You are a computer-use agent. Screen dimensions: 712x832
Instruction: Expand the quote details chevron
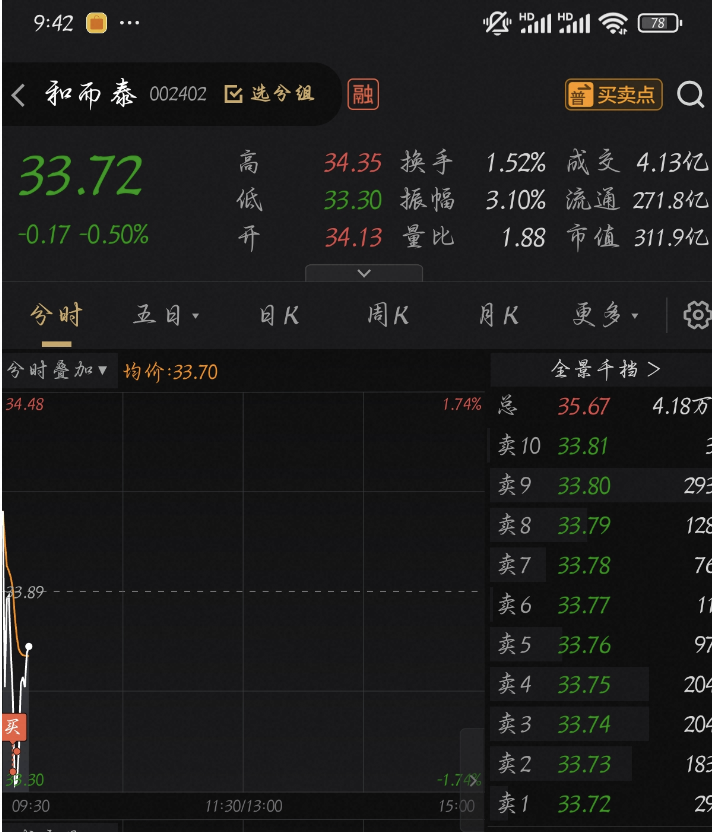tap(364, 273)
